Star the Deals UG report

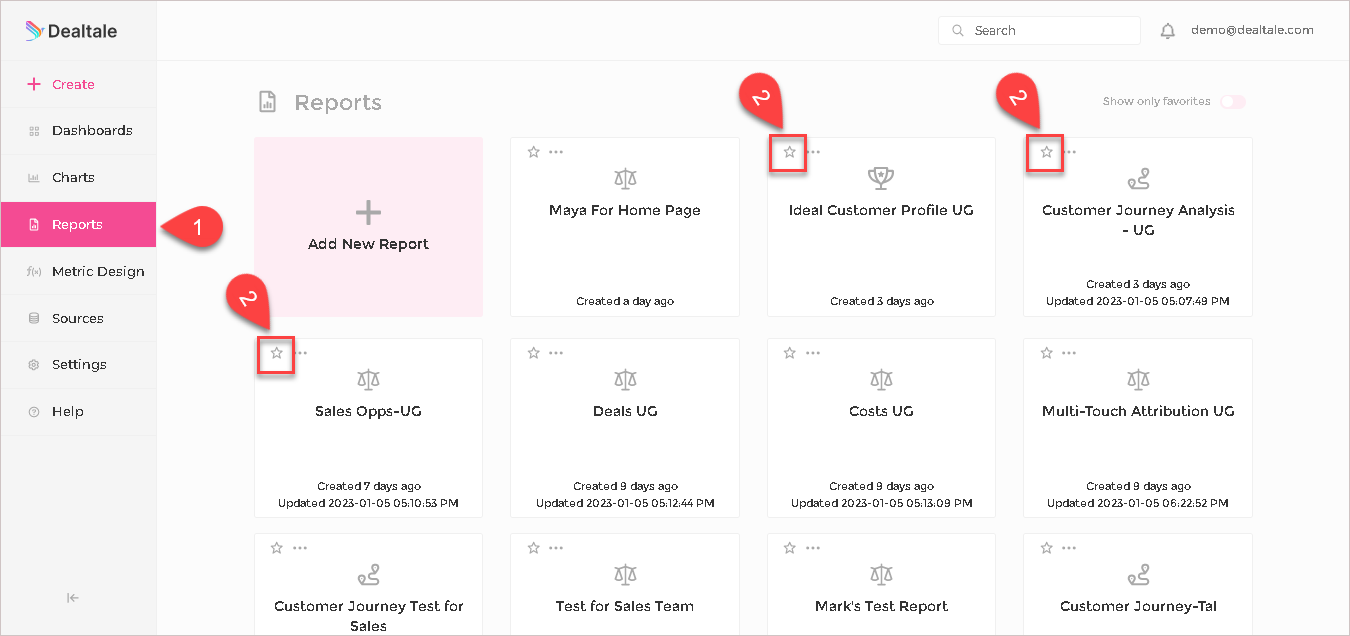click(x=533, y=353)
